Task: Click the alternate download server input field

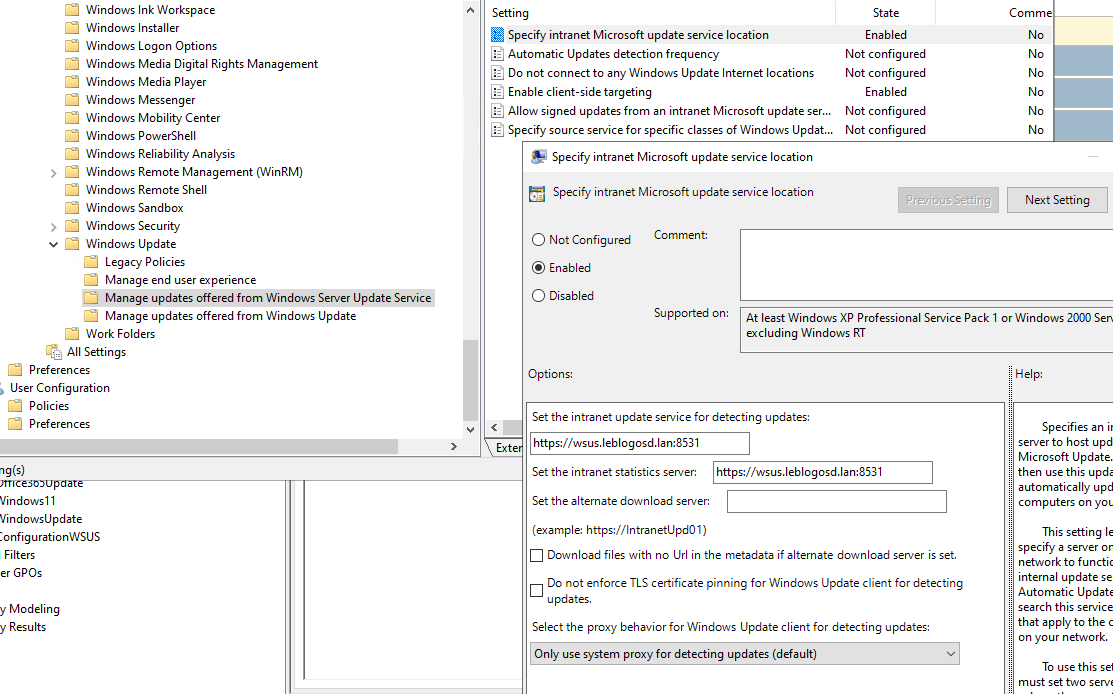Action: tap(836, 501)
